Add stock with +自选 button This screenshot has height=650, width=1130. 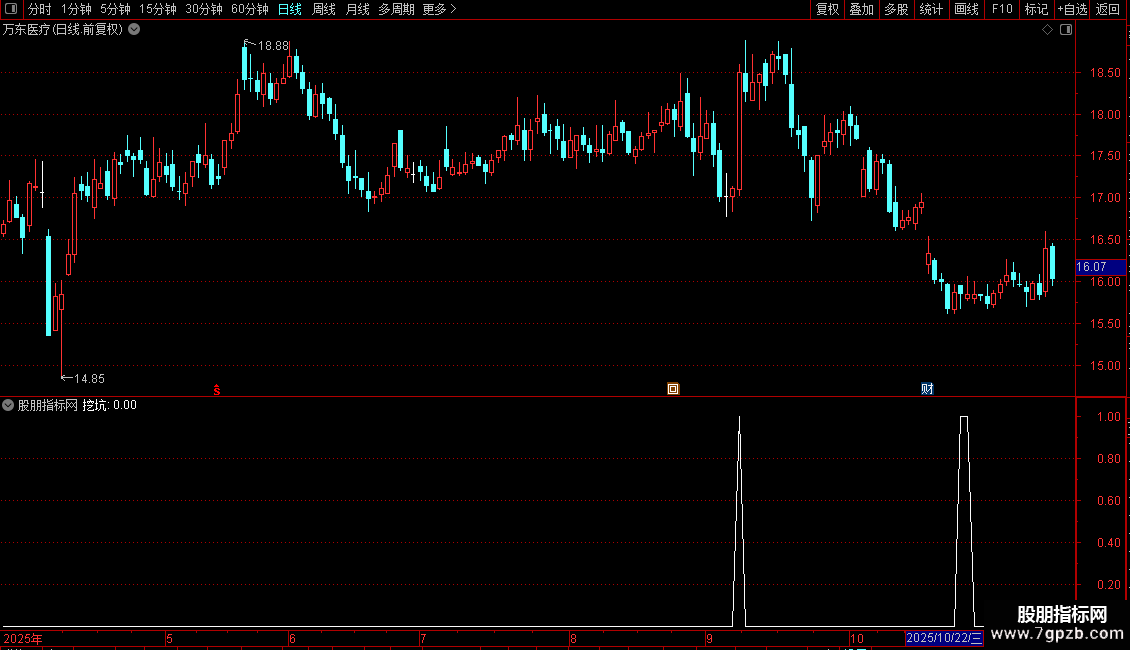[x=1072, y=9]
